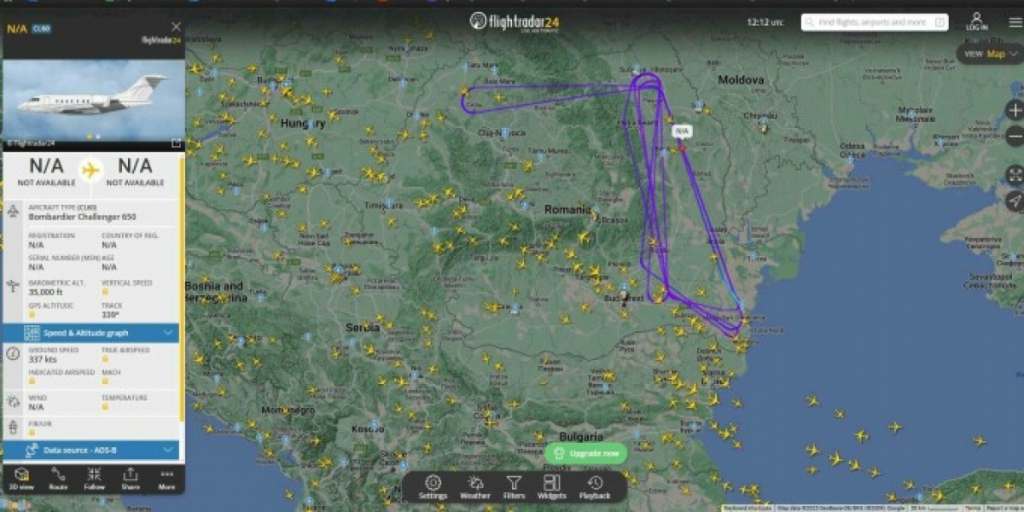Zoom in the map with plus button

[x=1015, y=110]
